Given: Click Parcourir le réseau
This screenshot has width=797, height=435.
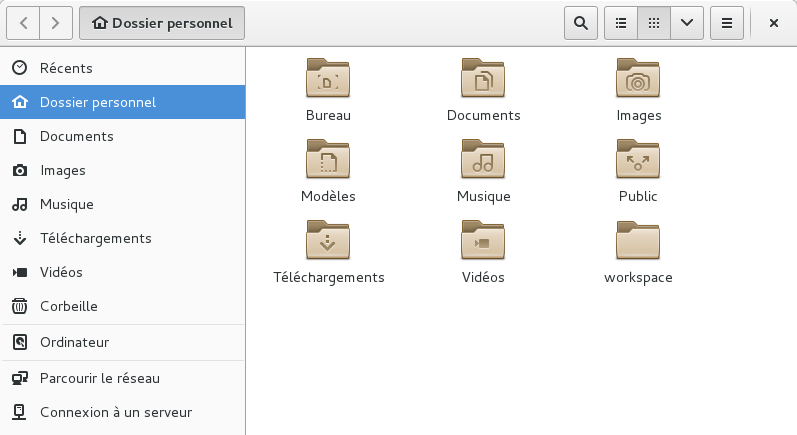Looking at the screenshot, I should click(x=99, y=378).
